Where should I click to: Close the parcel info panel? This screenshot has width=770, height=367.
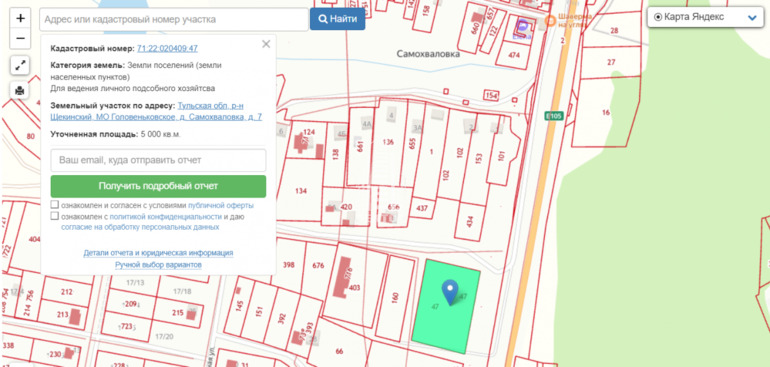pyautogui.click(x=266, y=44)
